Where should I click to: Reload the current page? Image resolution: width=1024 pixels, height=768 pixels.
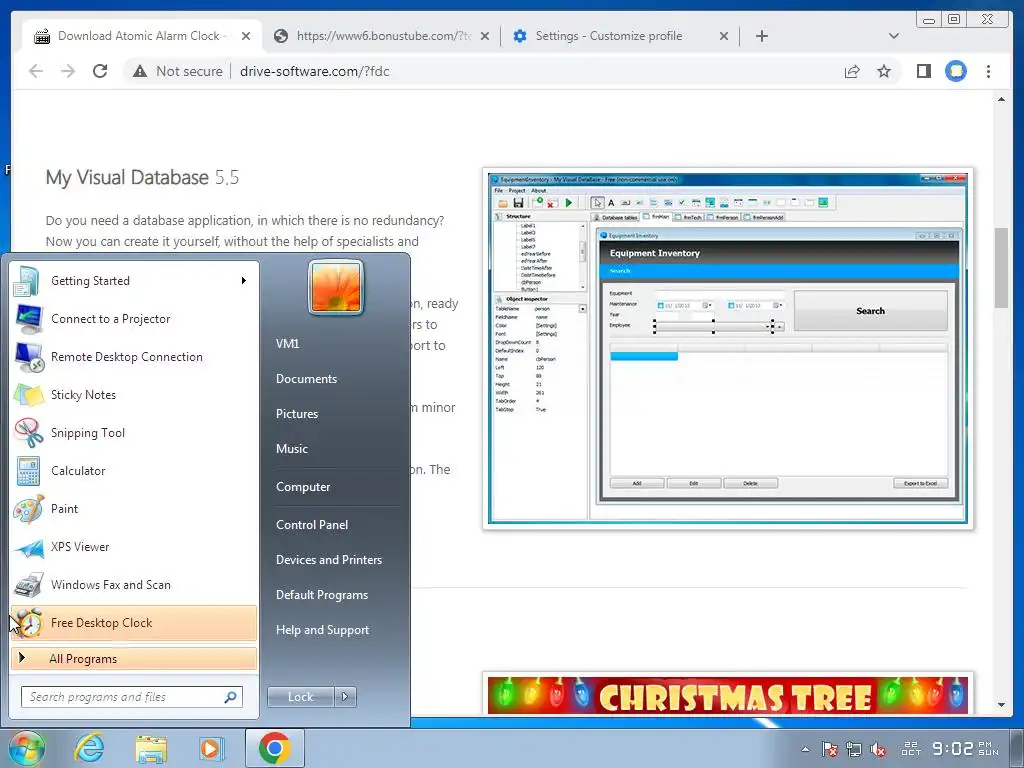pos(100,71)
